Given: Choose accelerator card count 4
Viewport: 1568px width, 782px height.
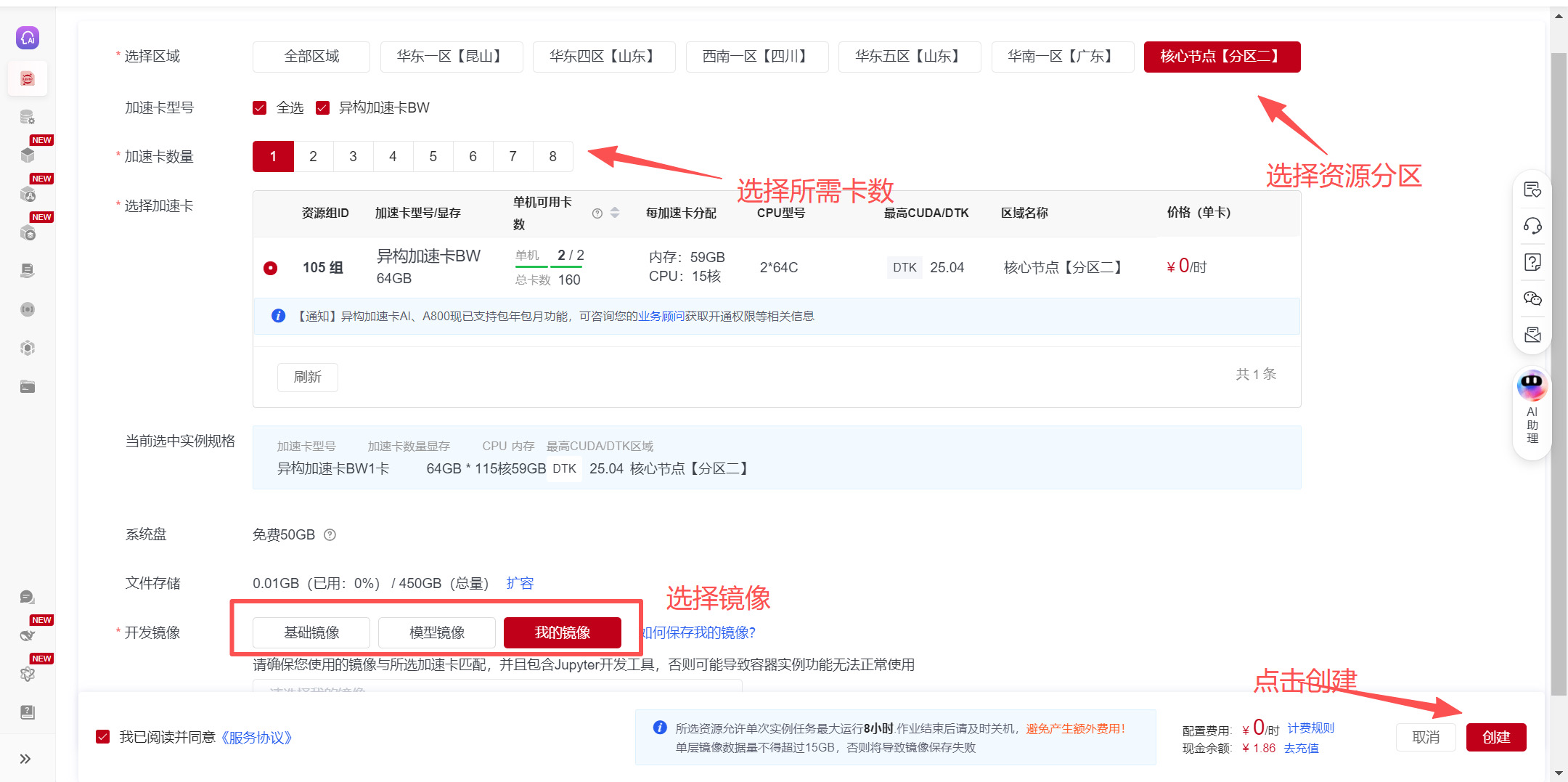Looking at the screenshot, I should click(x=393, y=157).
